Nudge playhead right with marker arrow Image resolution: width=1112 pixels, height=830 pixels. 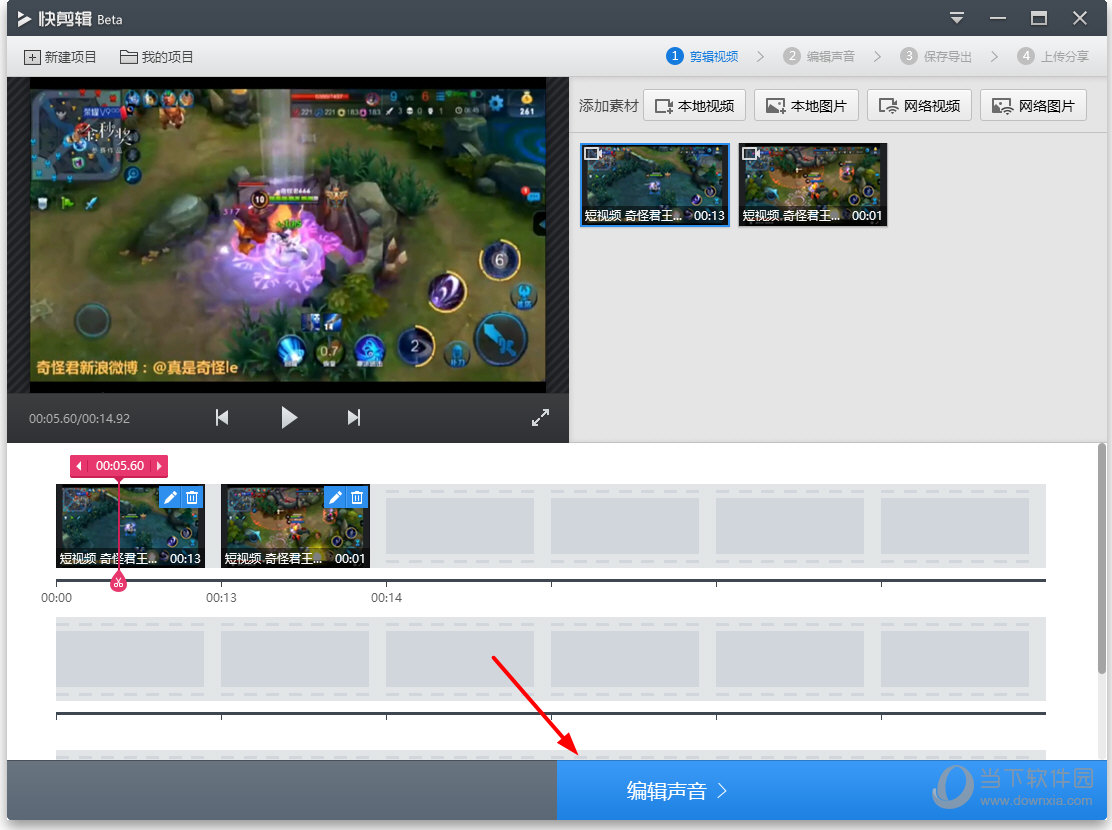coord(159,466)
